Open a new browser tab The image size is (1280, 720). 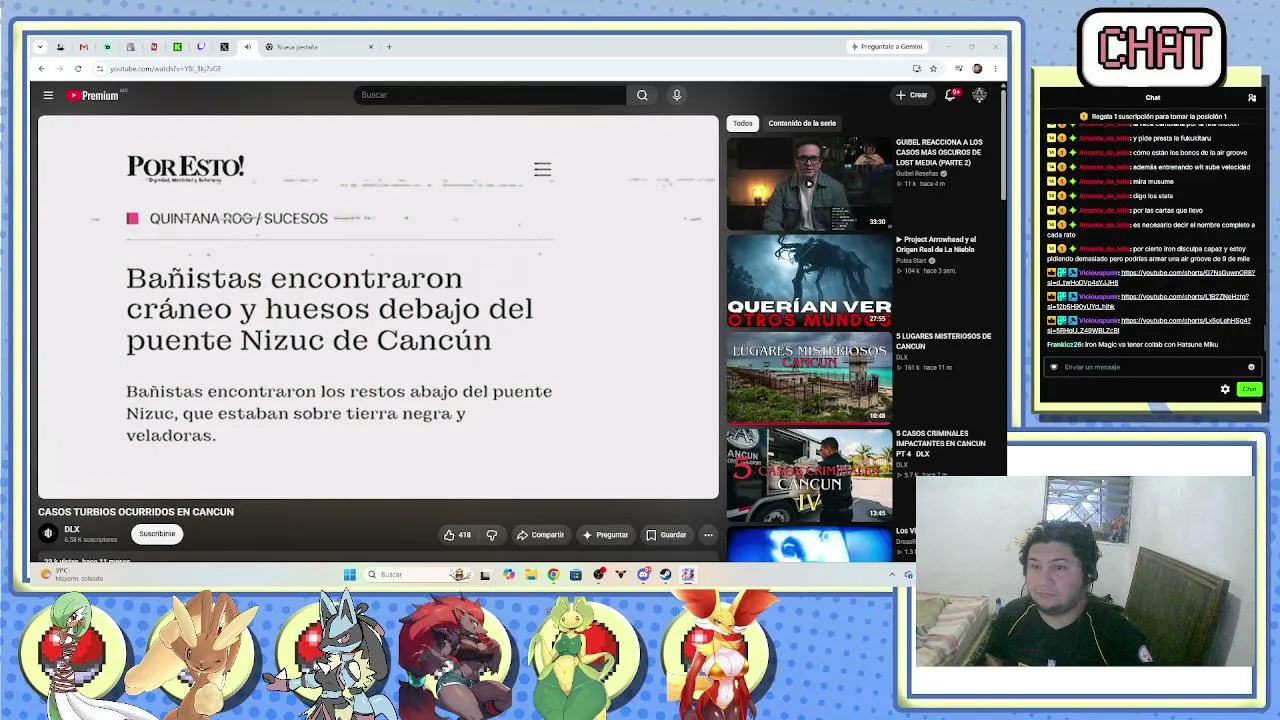[389, 47]
